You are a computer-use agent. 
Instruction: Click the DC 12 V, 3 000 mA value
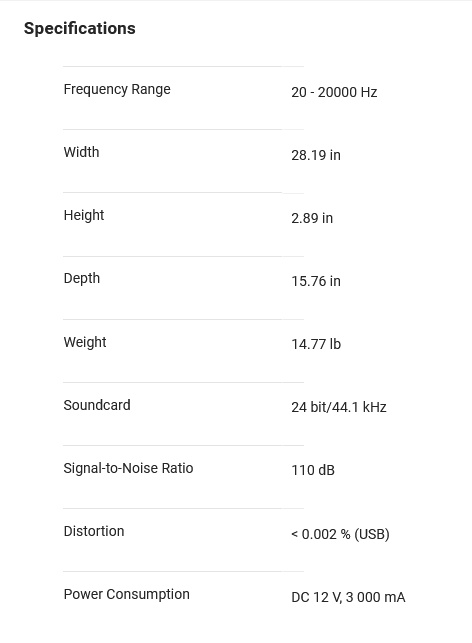(x=348, y=597)
